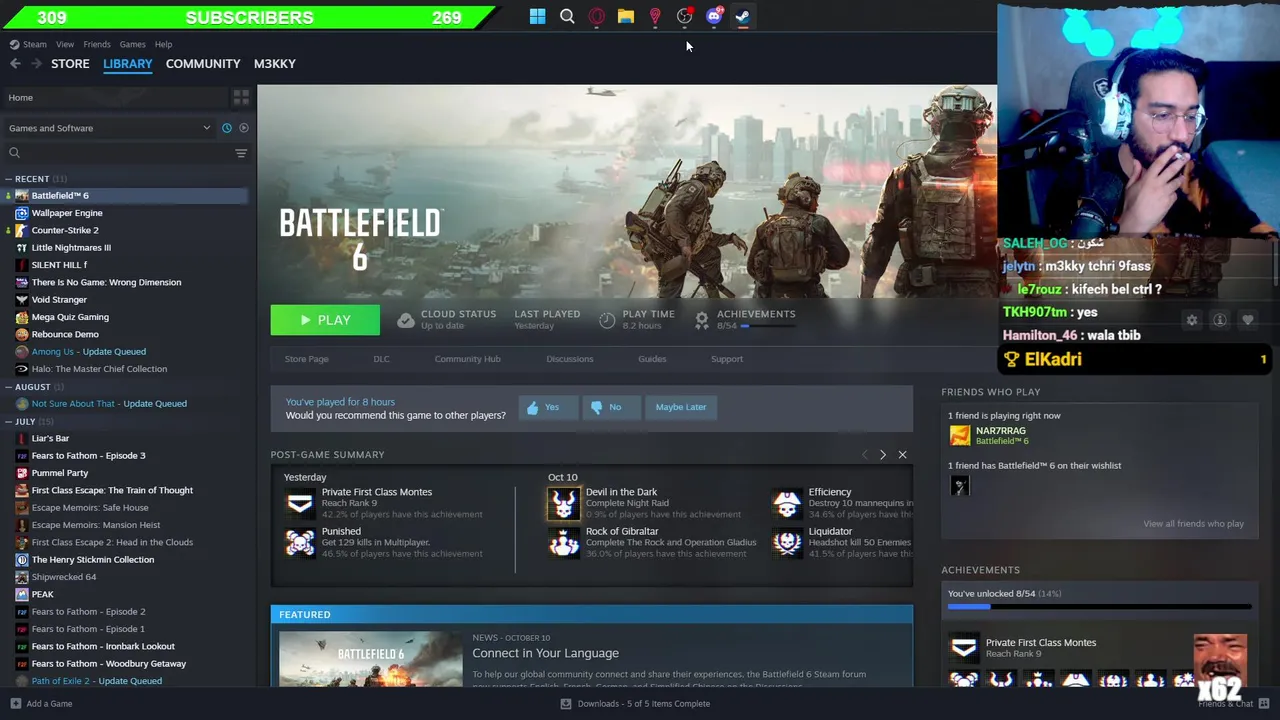Select Library Home entry
The image size is (1280, 720).
point(115,97)
